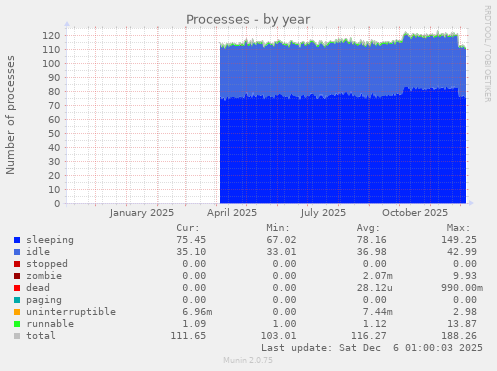
Task: Click the 'Avg:' column header
Action: (368, 228)
